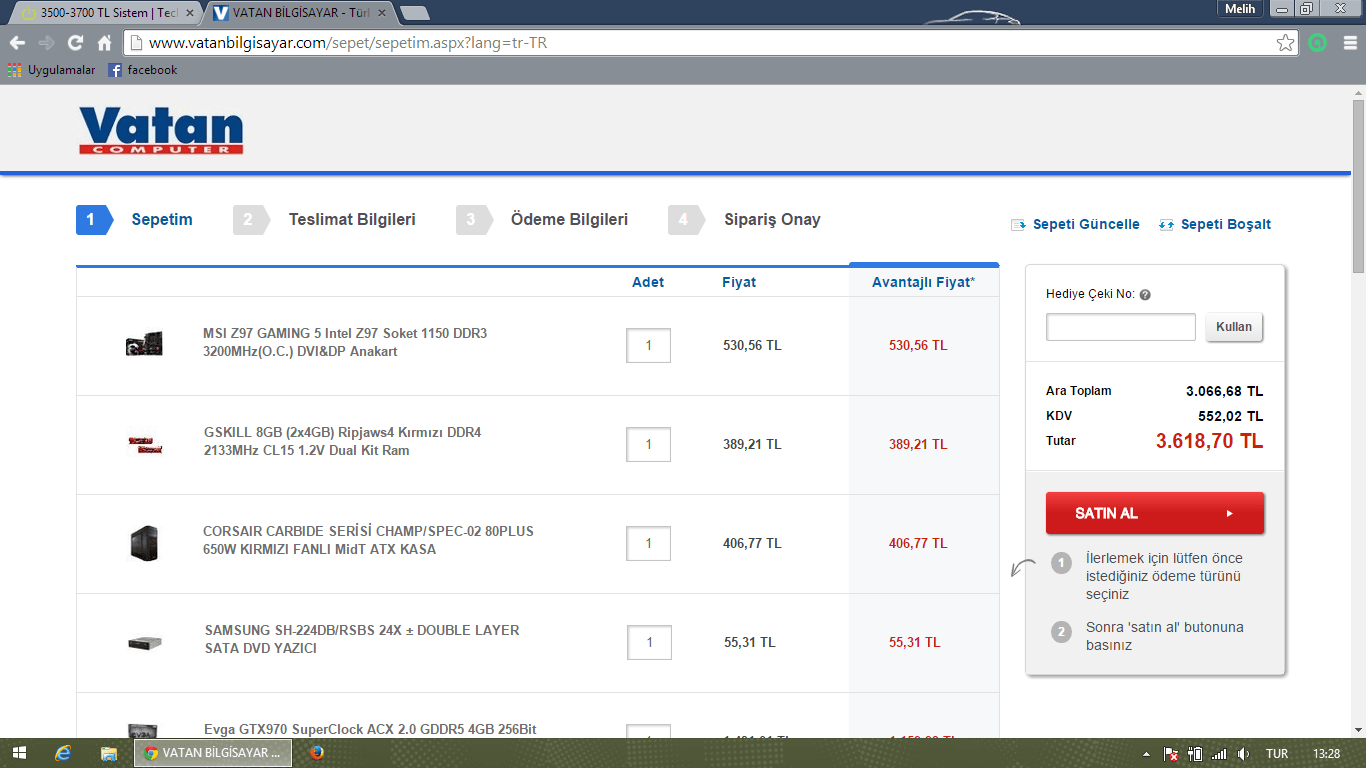The width and height of the screenshot is (1366, 768).
Task: Focus the quantity field for GSKILL RAM
Action: (x=648, y=444)
